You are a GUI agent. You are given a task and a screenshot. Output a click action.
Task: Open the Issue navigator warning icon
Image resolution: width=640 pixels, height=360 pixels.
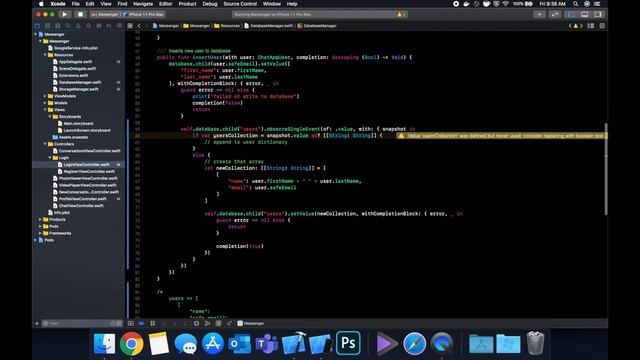coord(78,26)
